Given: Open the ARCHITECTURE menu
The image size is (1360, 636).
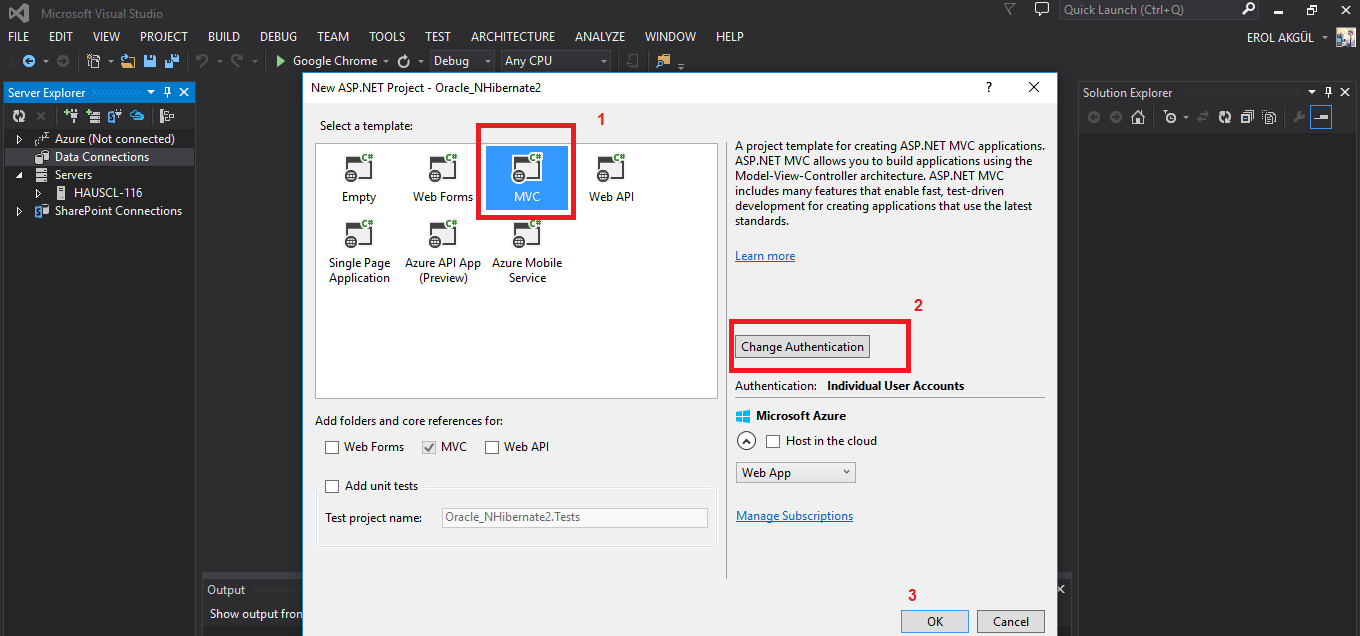Looking at the screenshot, I should pos(512,37).
